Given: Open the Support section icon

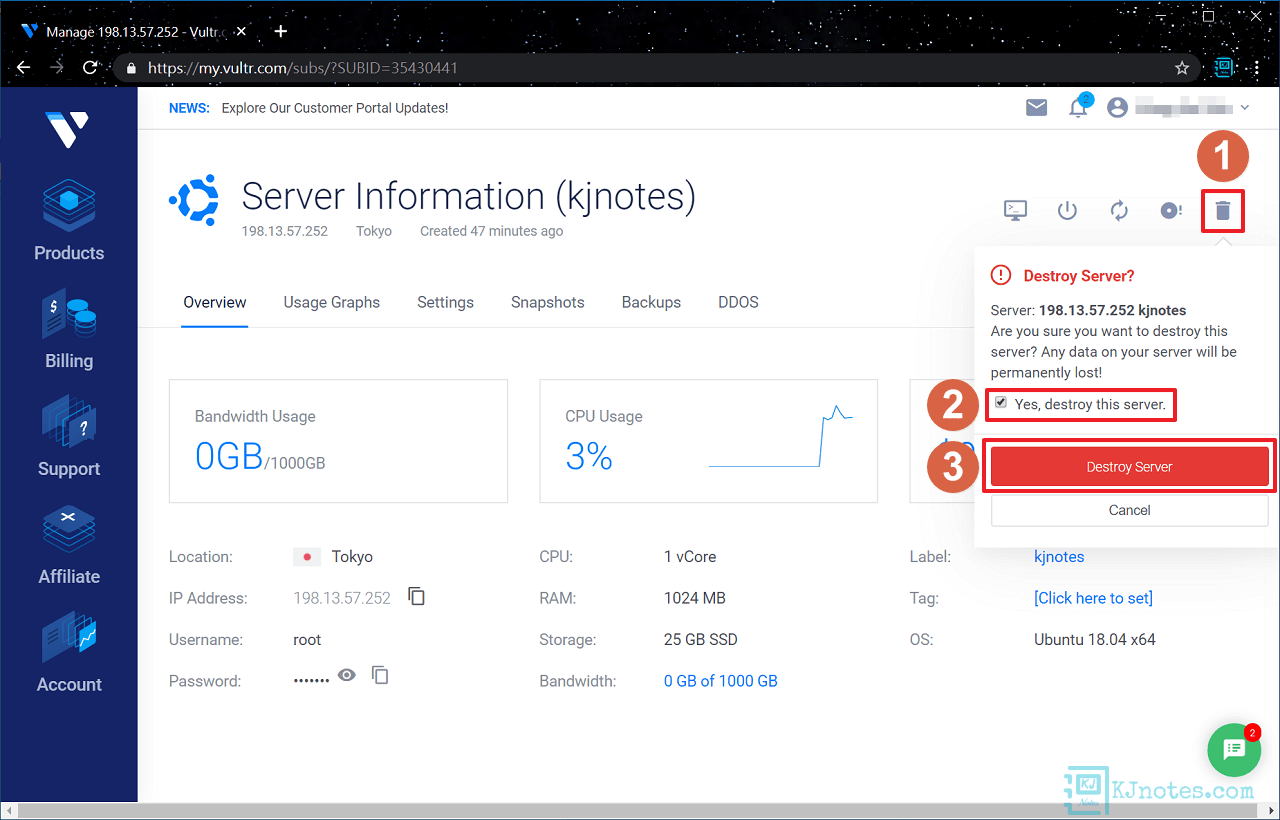Looking at the screenshot, I should [x=69, y=422].
